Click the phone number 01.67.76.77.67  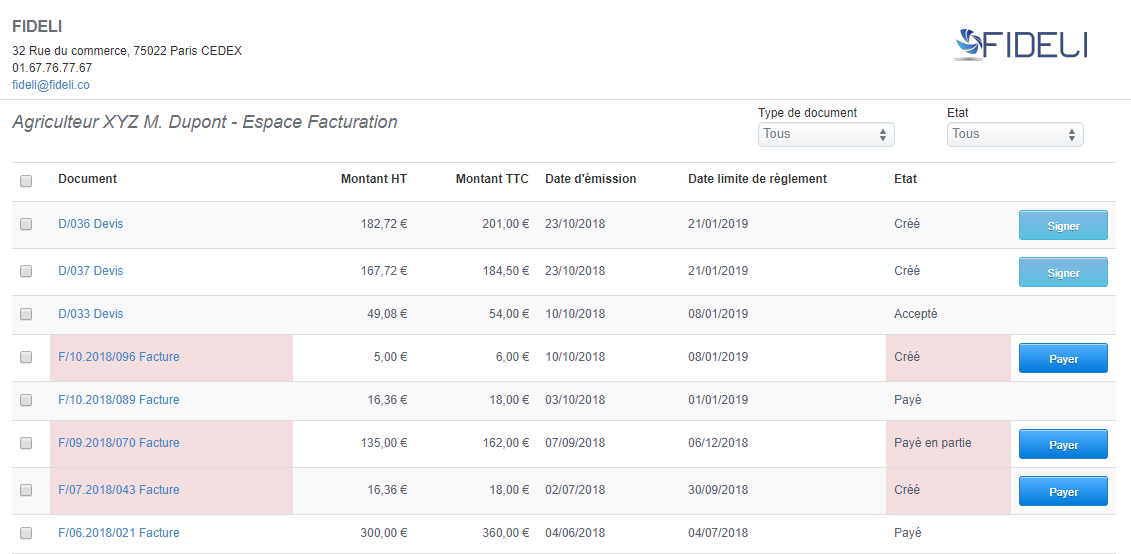(x=52, y=68)
